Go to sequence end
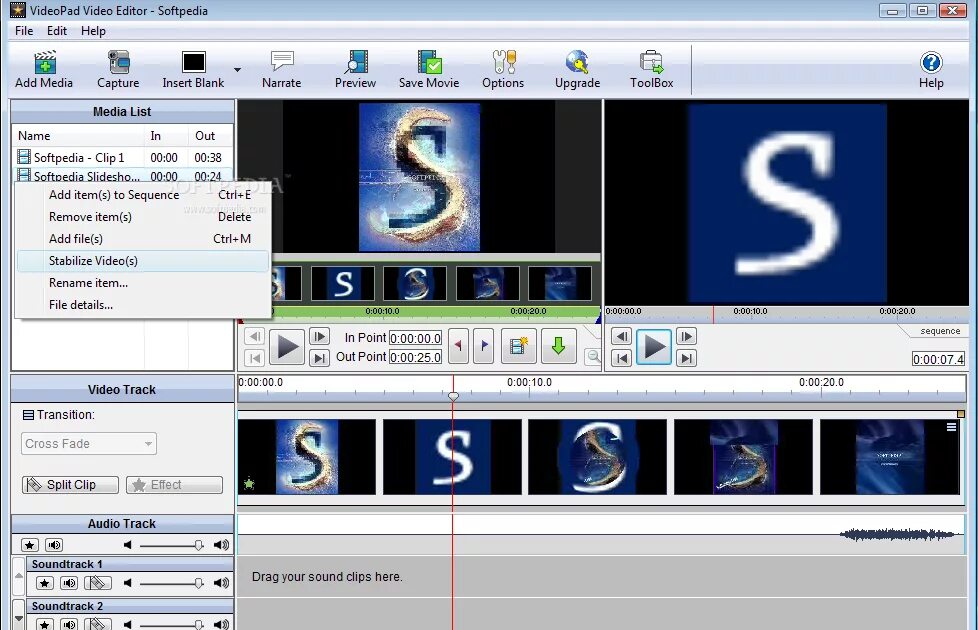This screenshot has height=630, width=978. [x=686, y=358]
